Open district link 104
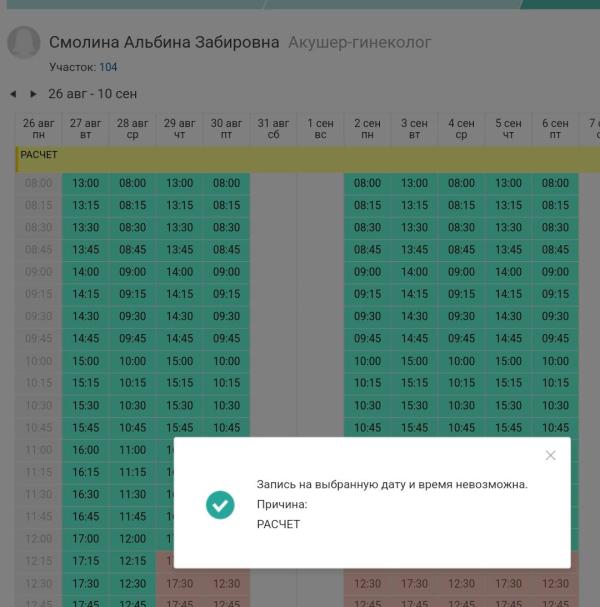600x607 pixels. (108, 67)
